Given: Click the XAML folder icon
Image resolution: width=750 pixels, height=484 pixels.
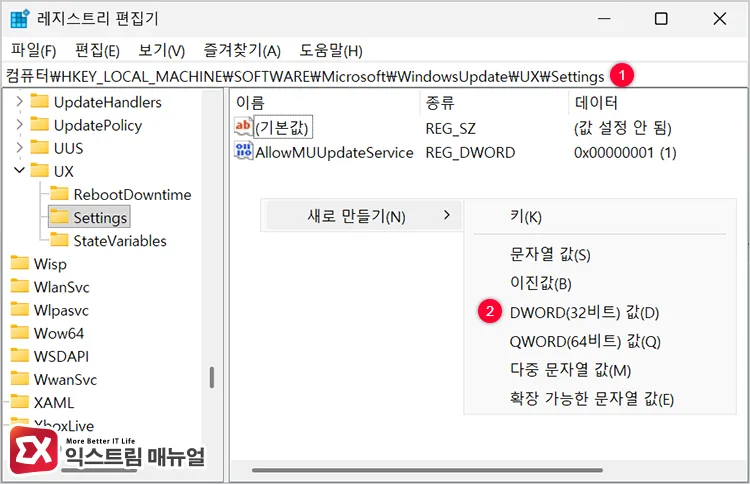Looking at the screenshot, I should click(x=20, y=402).
